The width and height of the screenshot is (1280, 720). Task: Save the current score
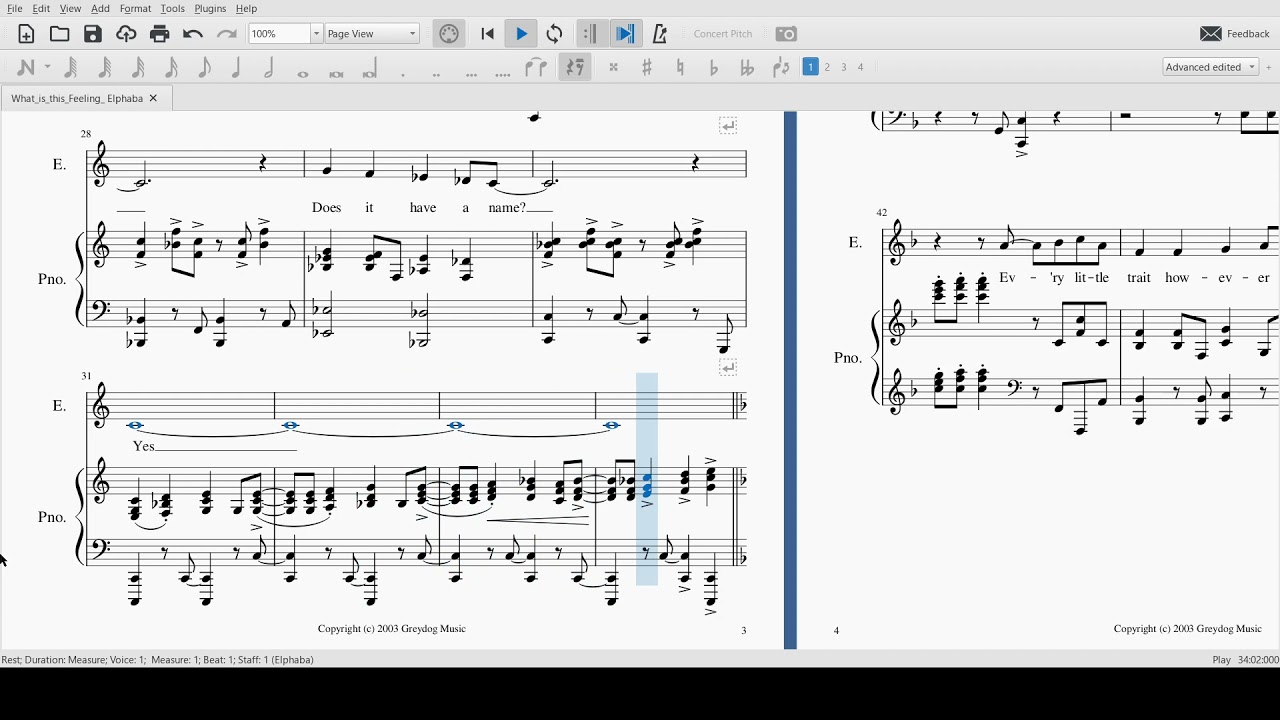pyautogui.click(x=93, y=34)
